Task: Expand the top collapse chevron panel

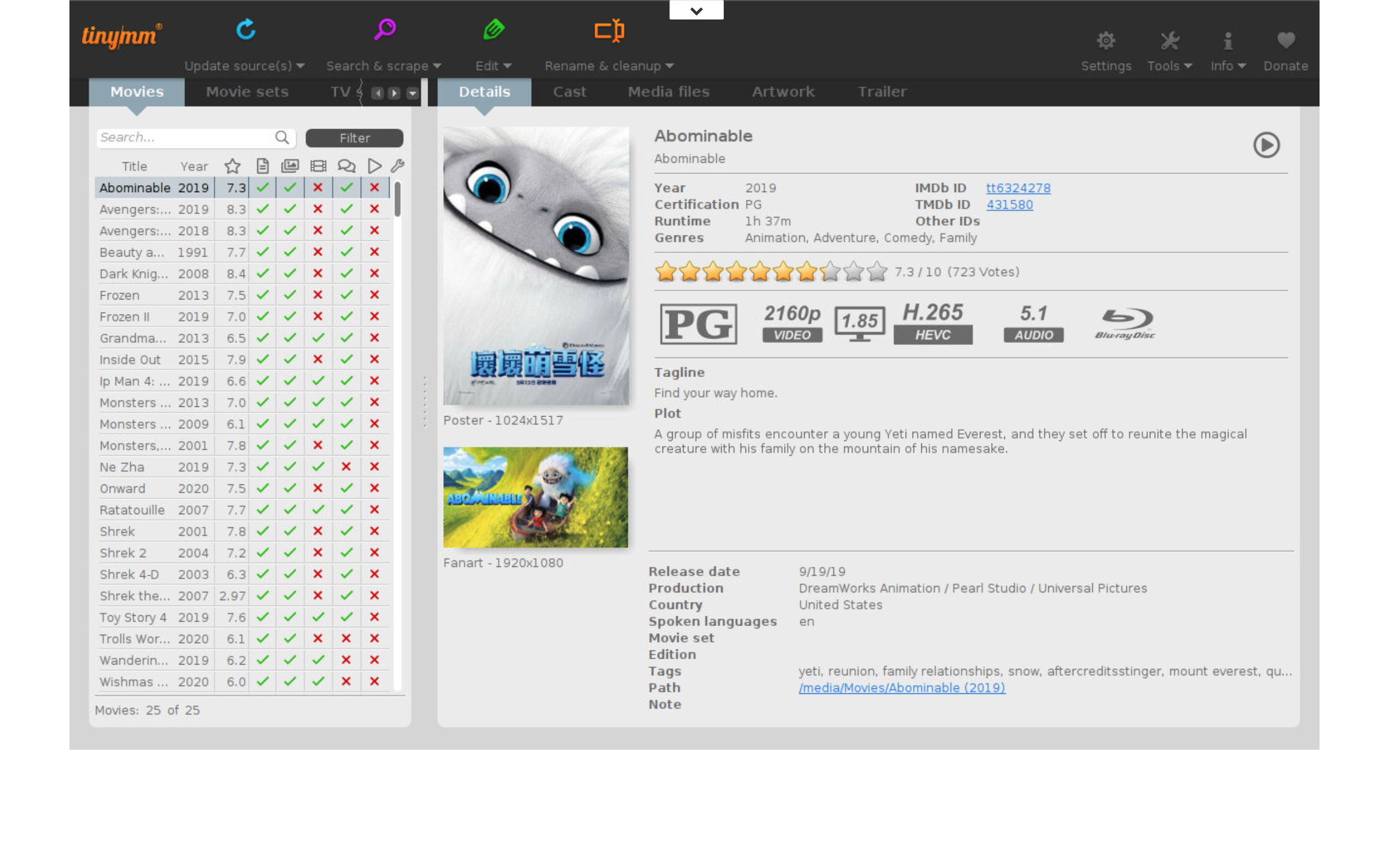Action: (696, 10)
